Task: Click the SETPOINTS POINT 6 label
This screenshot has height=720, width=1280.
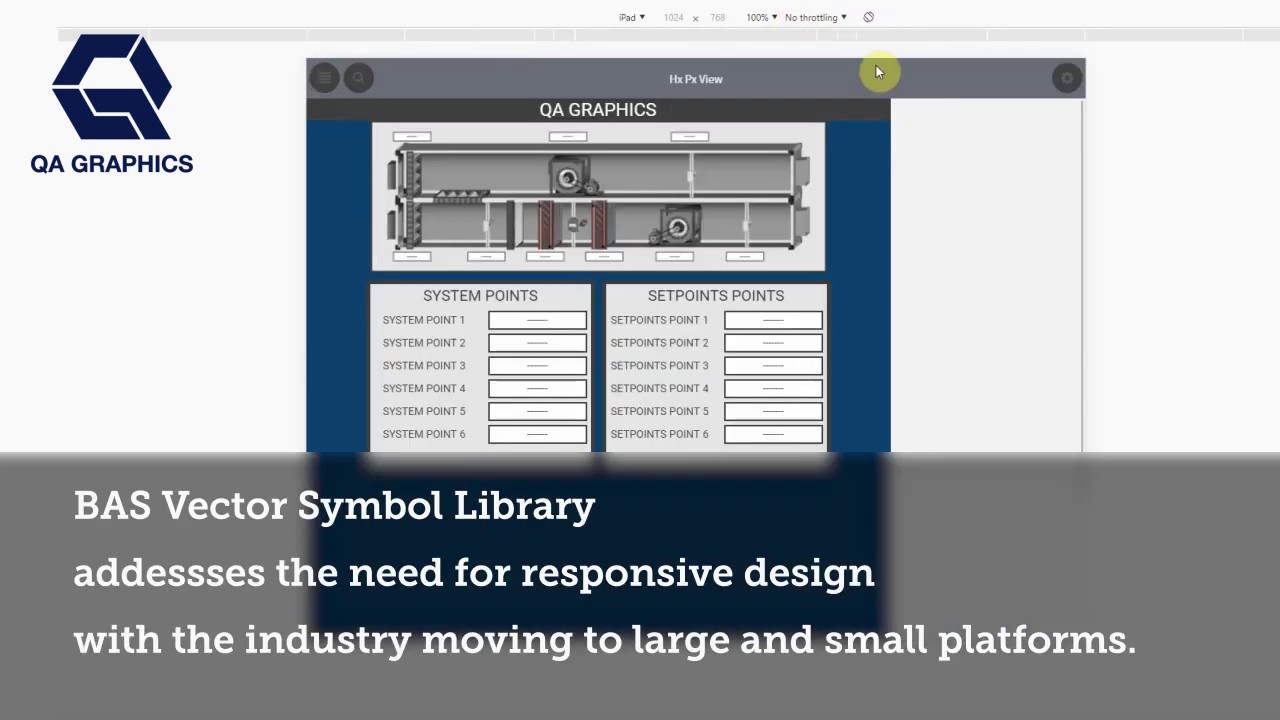Action: [659, 434]
